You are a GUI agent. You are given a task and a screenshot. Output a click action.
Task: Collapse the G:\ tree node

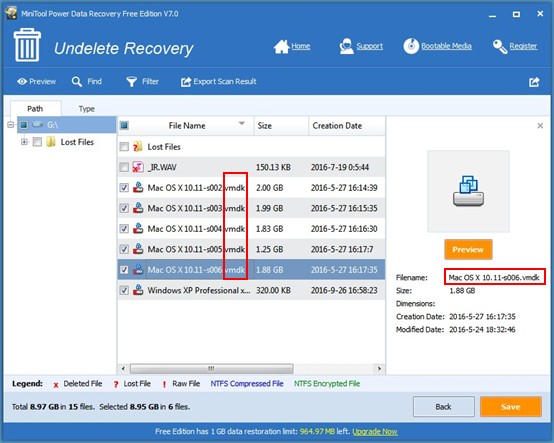pos(10,125)
